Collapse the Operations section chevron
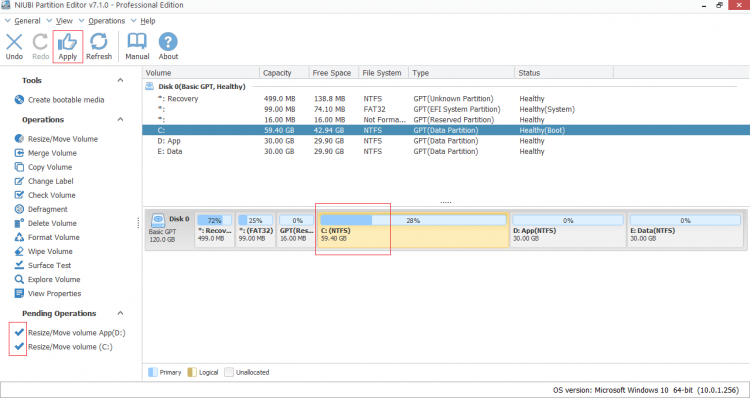This screenshot has width=750, height=398. click(x=121, y=119)
